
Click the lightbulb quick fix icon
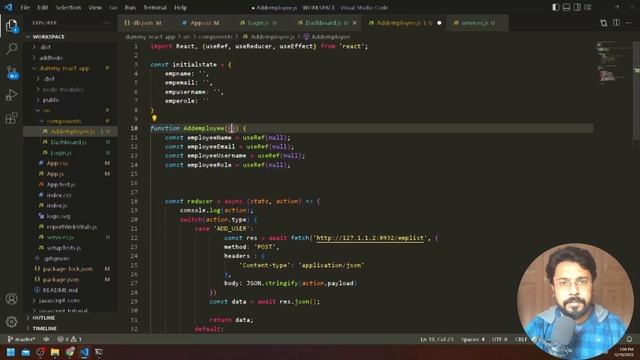point(154,118)
